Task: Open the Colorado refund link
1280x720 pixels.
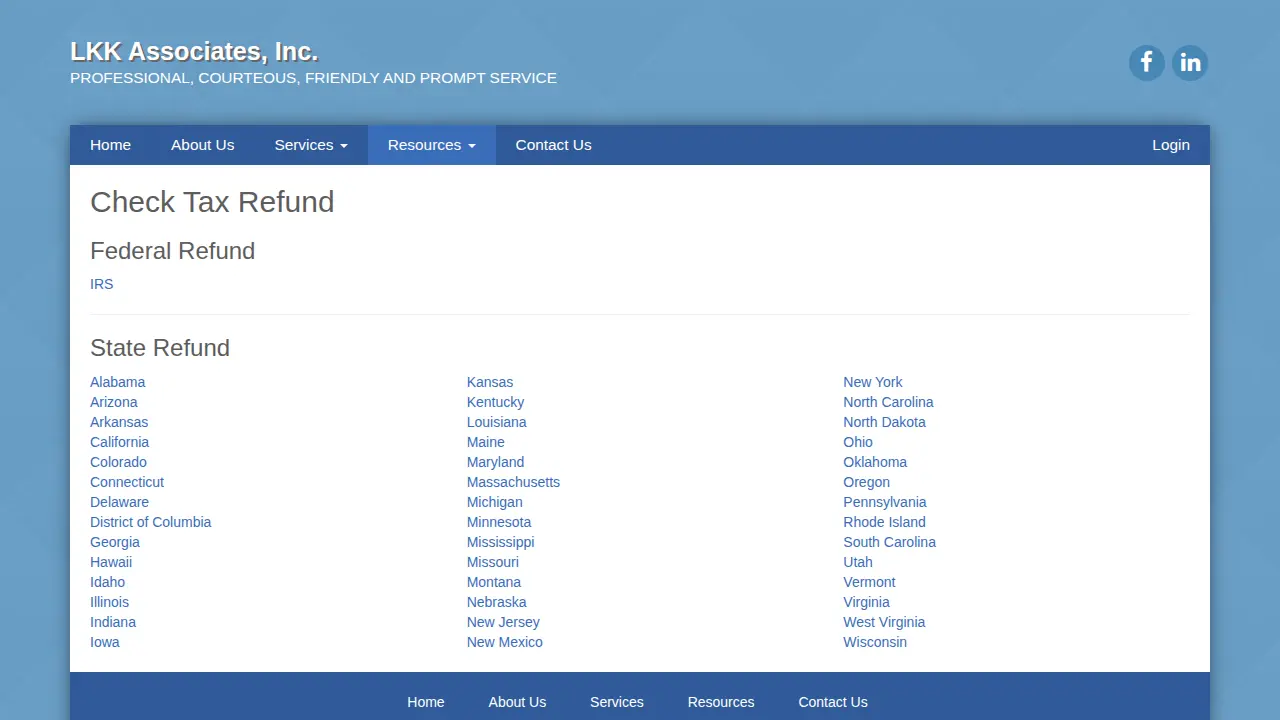Action: [118, 462]
